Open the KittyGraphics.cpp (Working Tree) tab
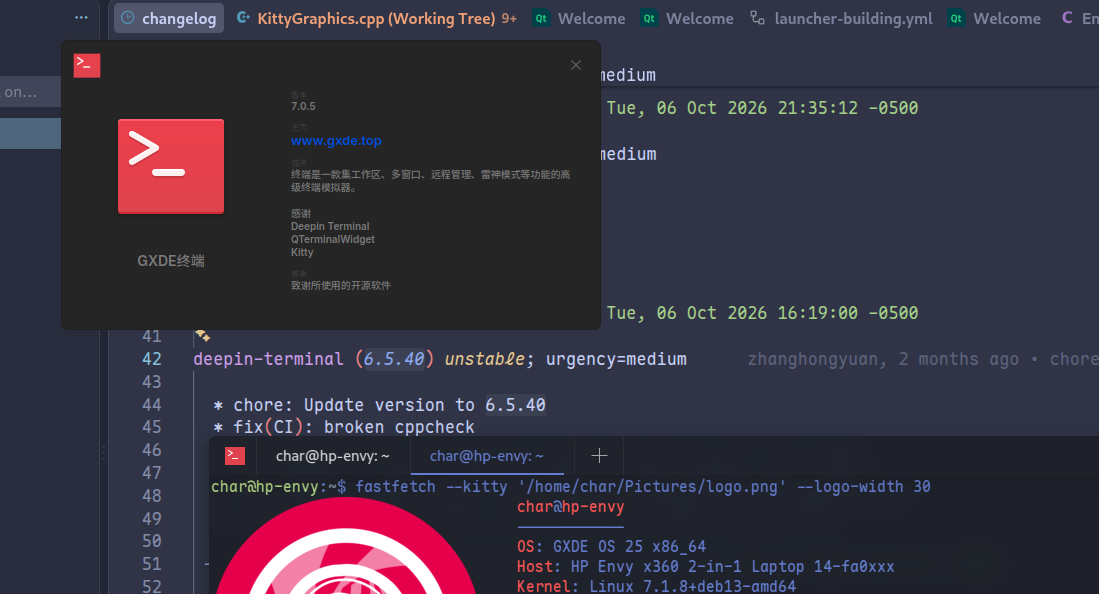This screenshot has height=594, width=1099. [377, 18]
